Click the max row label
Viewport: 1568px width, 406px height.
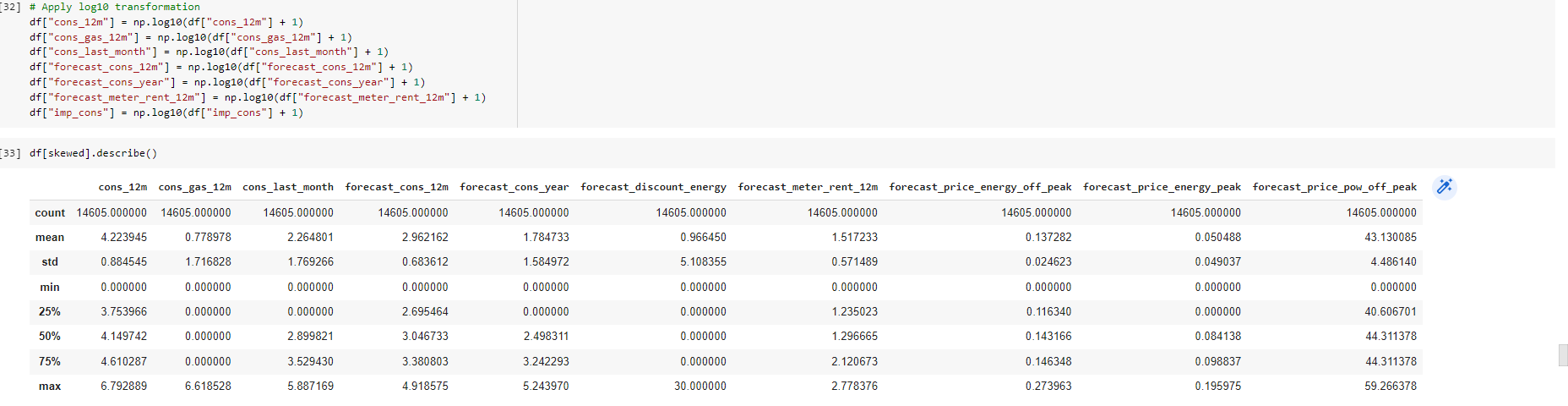coord(50,387)
